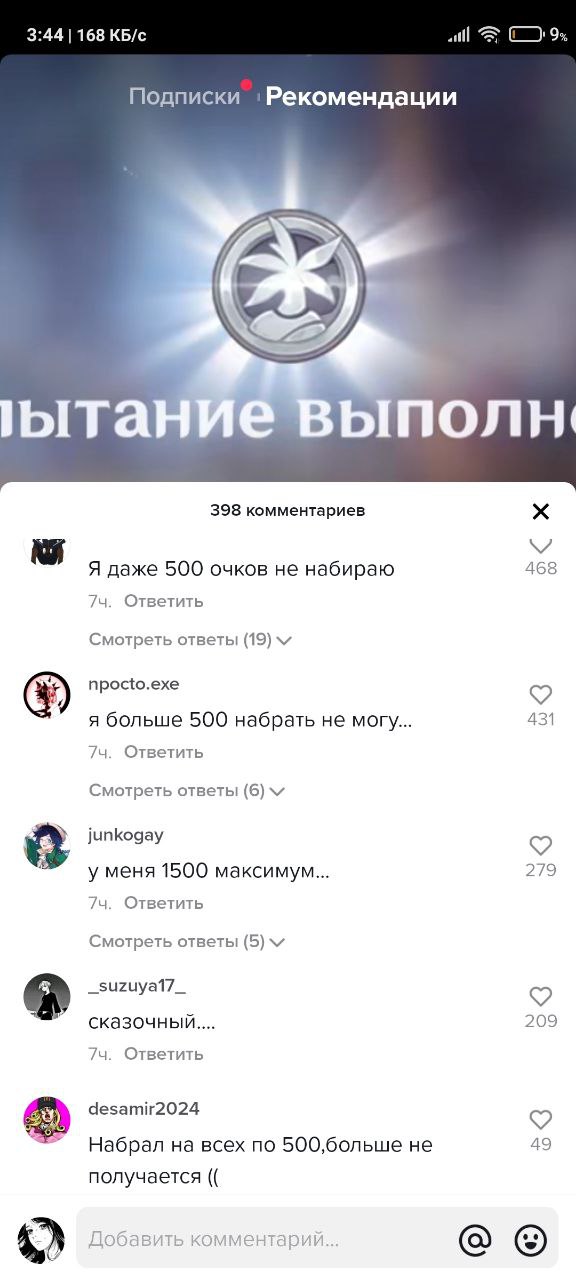
Task: Like the npocto.exe comment
Action: pos(541,695)
